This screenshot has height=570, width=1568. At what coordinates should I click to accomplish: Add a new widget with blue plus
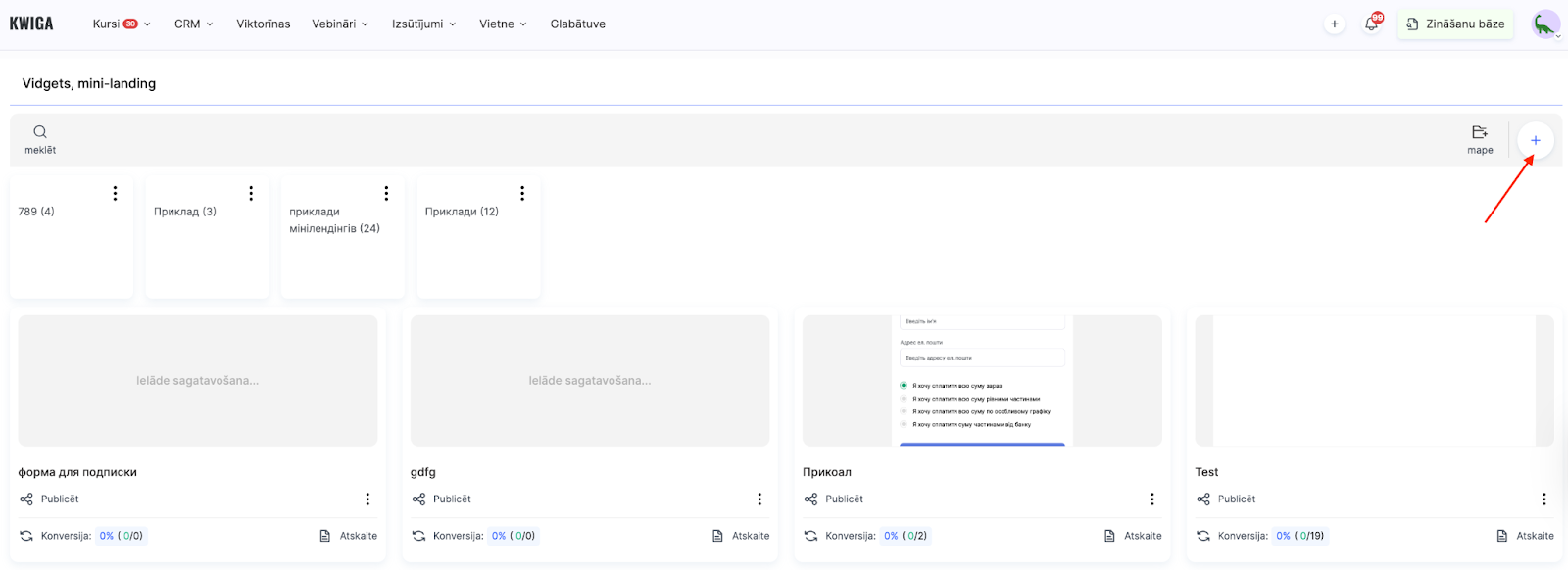1535,141
